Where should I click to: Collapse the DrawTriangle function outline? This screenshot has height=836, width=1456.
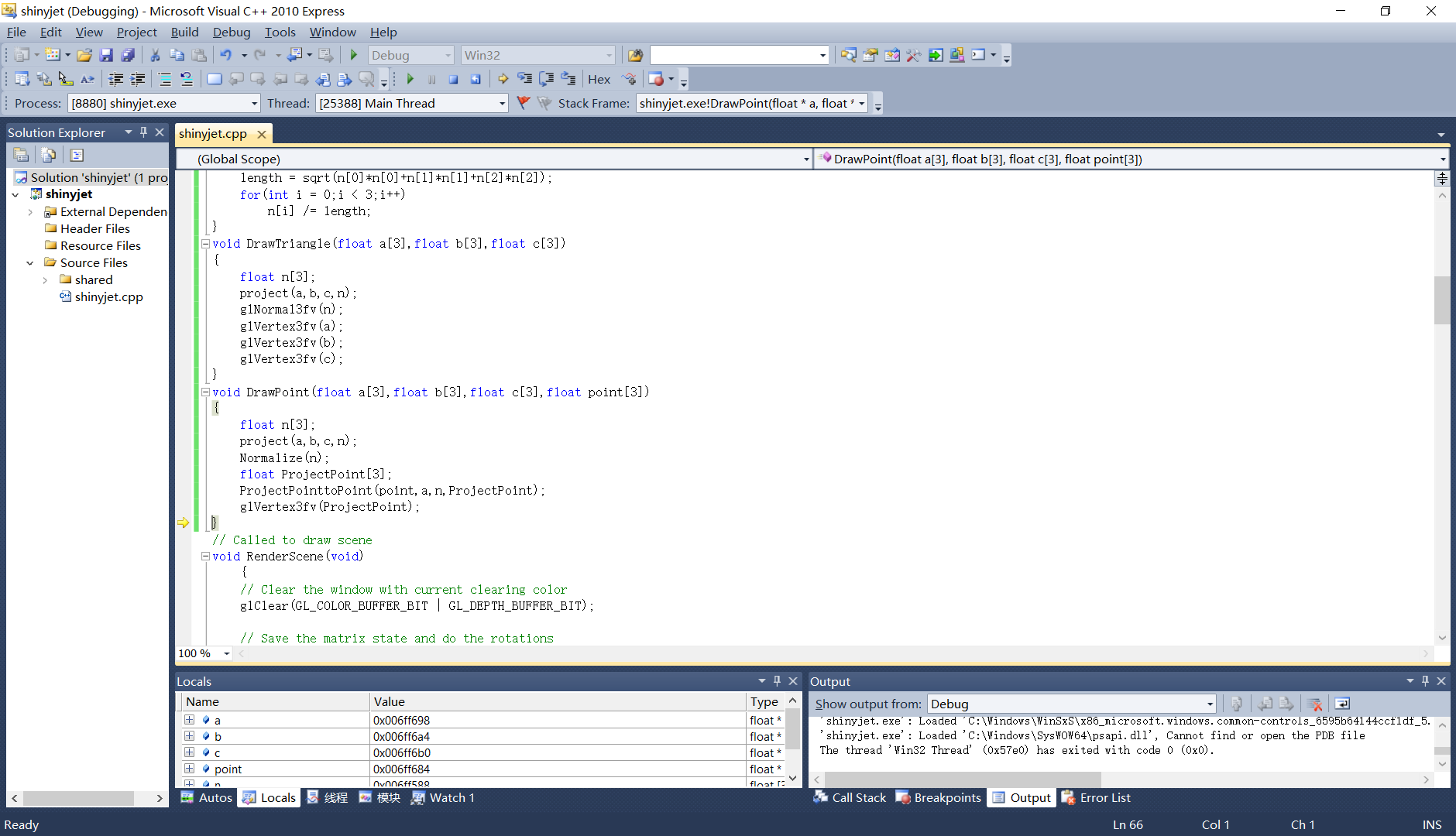[206, 243]
